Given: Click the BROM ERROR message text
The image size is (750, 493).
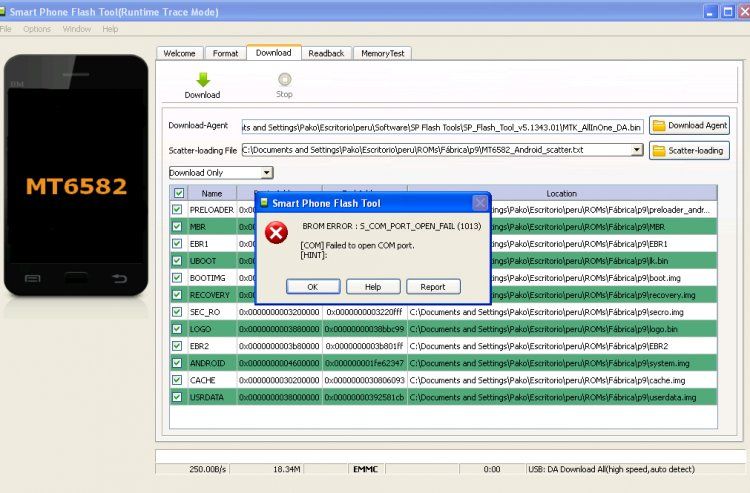Looking at the screenshot, I should coord(392,226).
